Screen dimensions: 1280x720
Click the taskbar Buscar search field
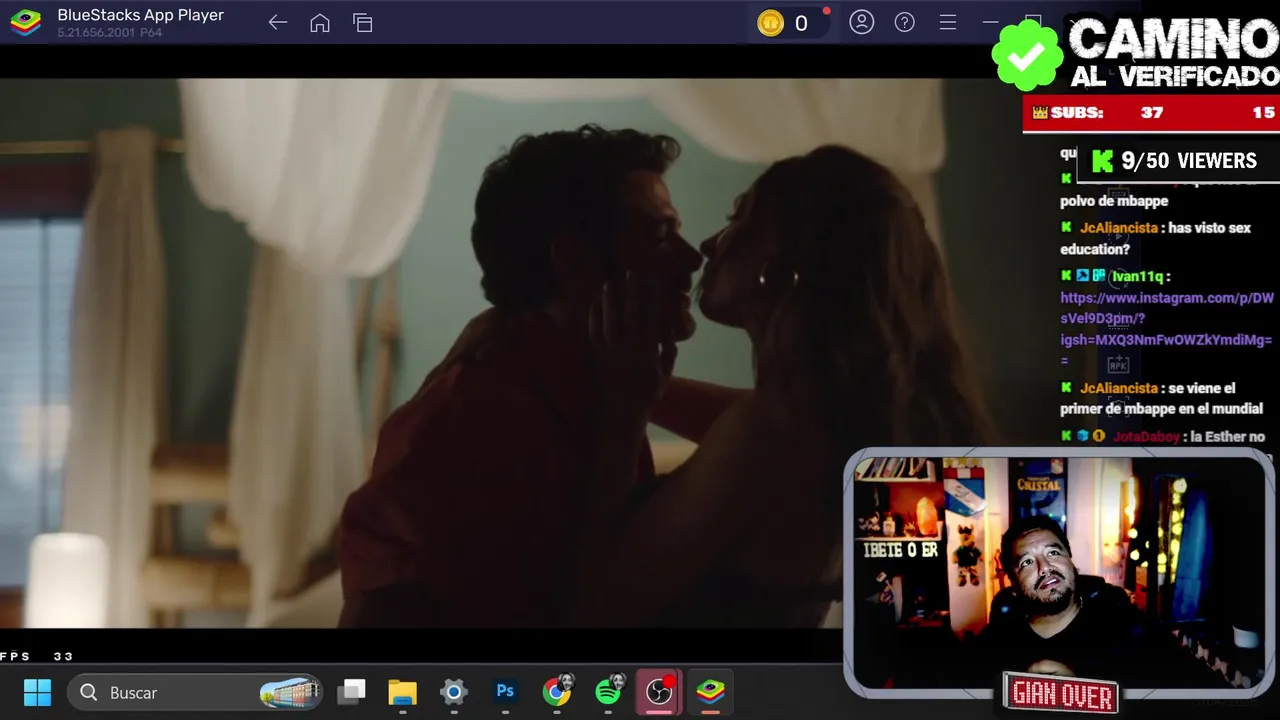click(195, 692)
